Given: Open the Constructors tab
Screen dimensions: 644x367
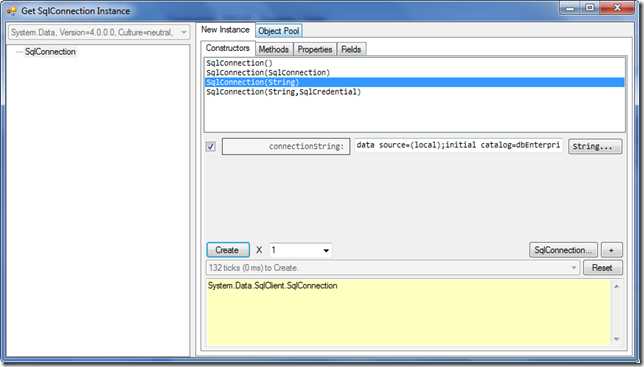Looking at the screenshot, I should [228, 48].
